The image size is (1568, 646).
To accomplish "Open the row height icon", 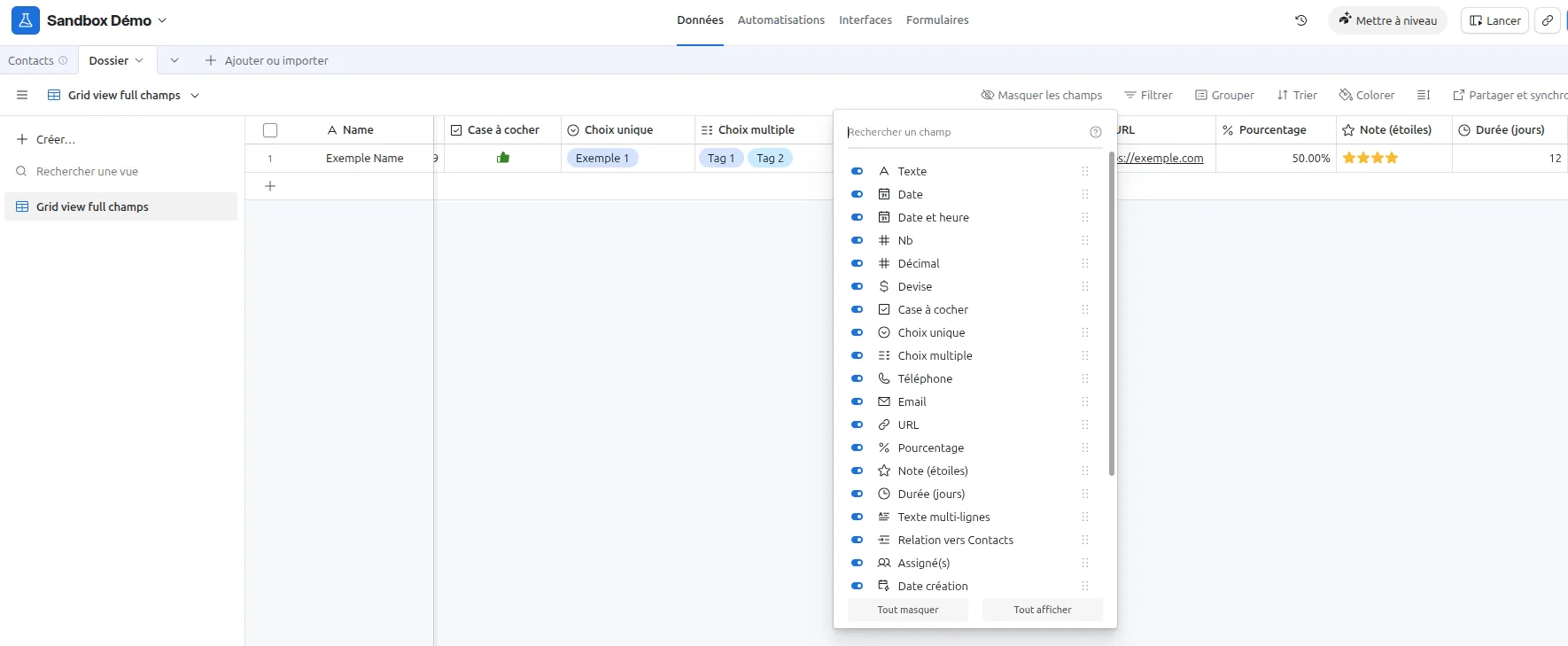I will coord(1424,95).
